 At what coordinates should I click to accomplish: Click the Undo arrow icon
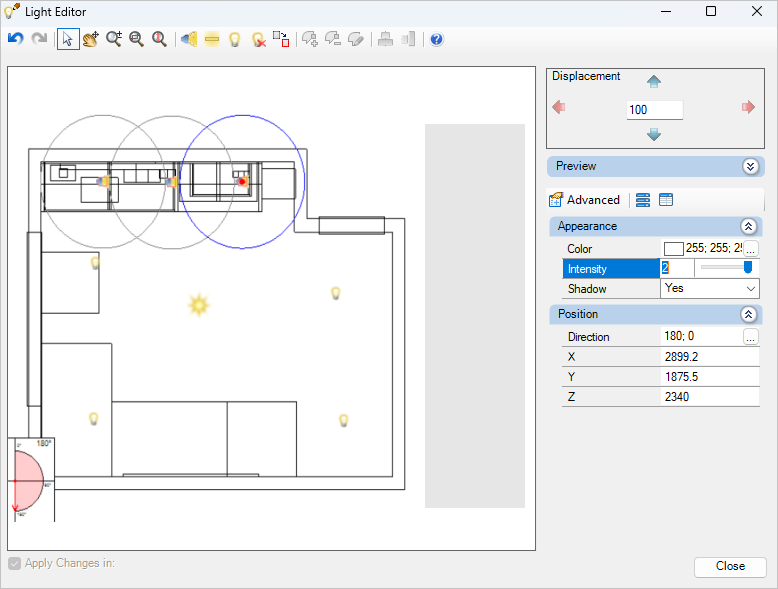pyautogui.click(x=16, y=39)
